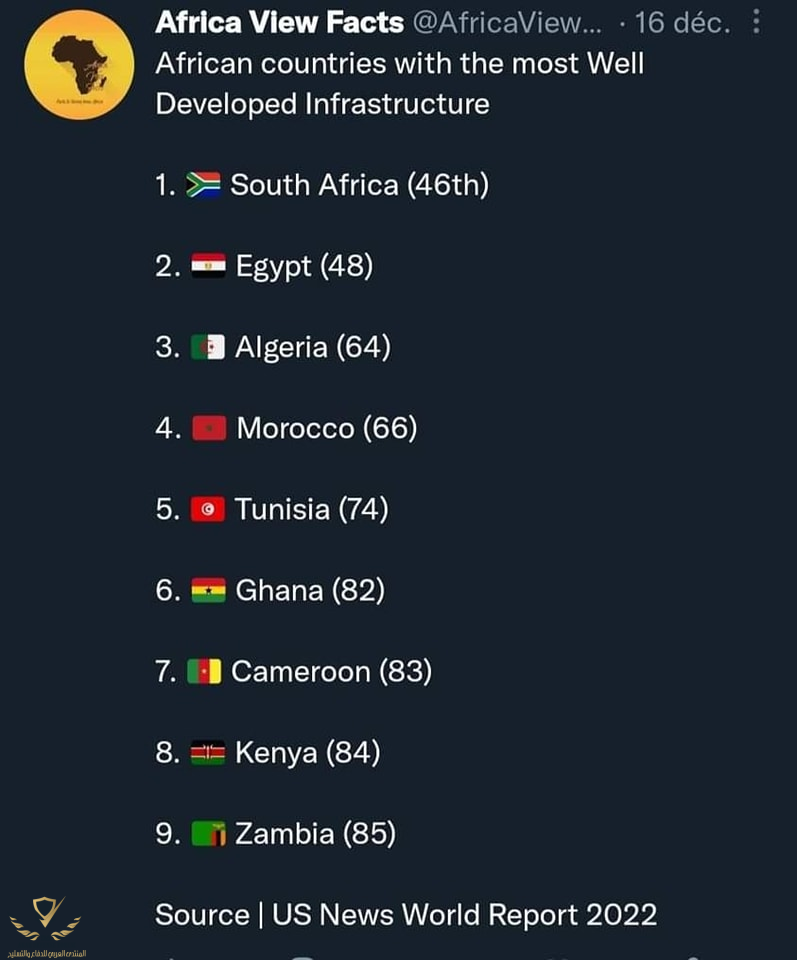This screenshot has width=797, height=960.
Task: Click the Zambia (85) entry text
Action: (316, 834)
